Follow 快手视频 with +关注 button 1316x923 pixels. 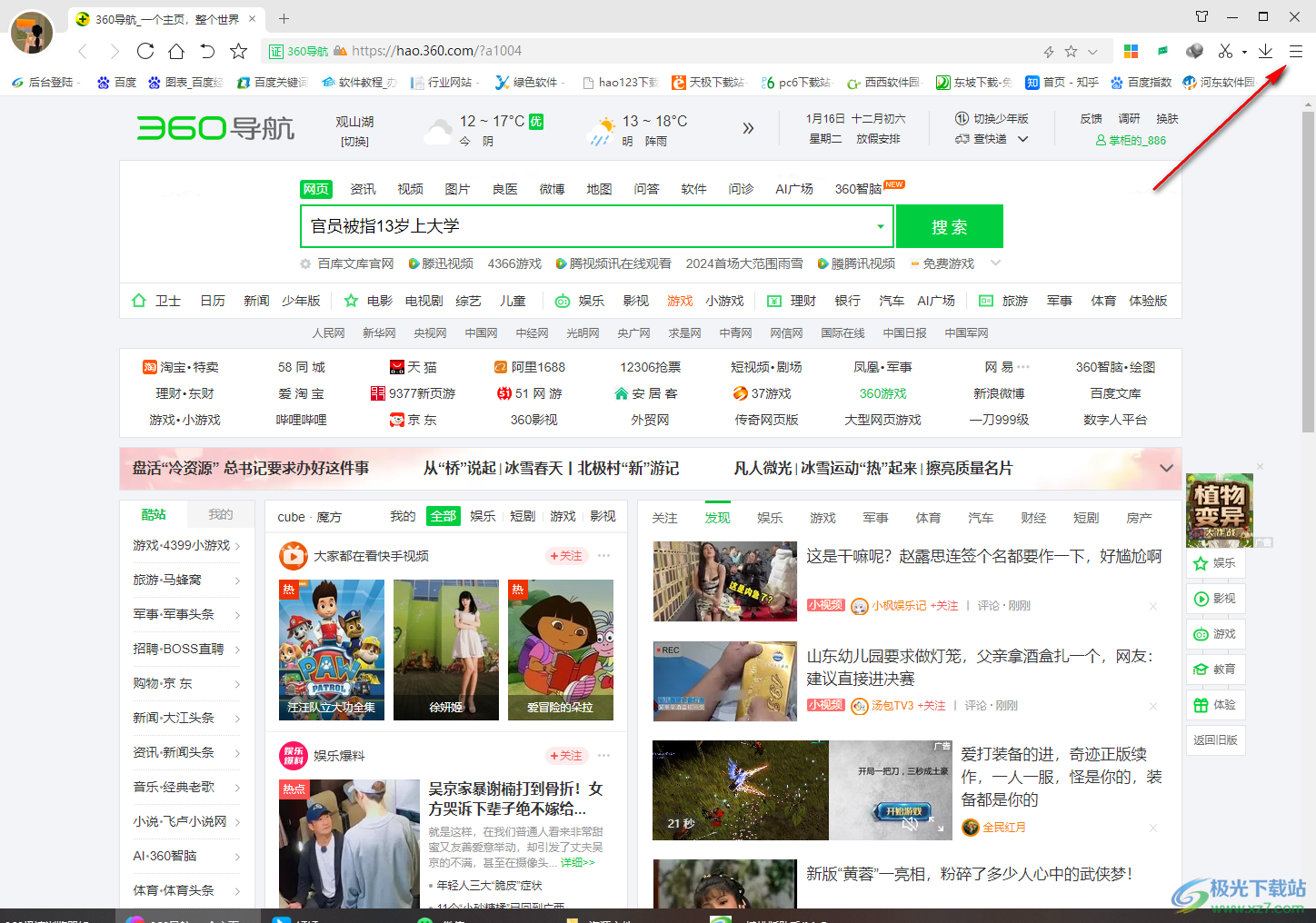(x=565, y=556)
